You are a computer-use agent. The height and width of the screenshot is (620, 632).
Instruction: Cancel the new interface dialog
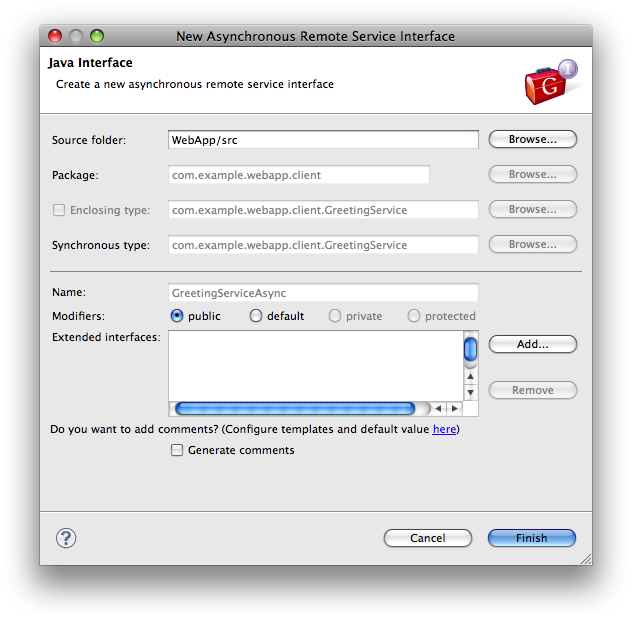coord(427,538)
